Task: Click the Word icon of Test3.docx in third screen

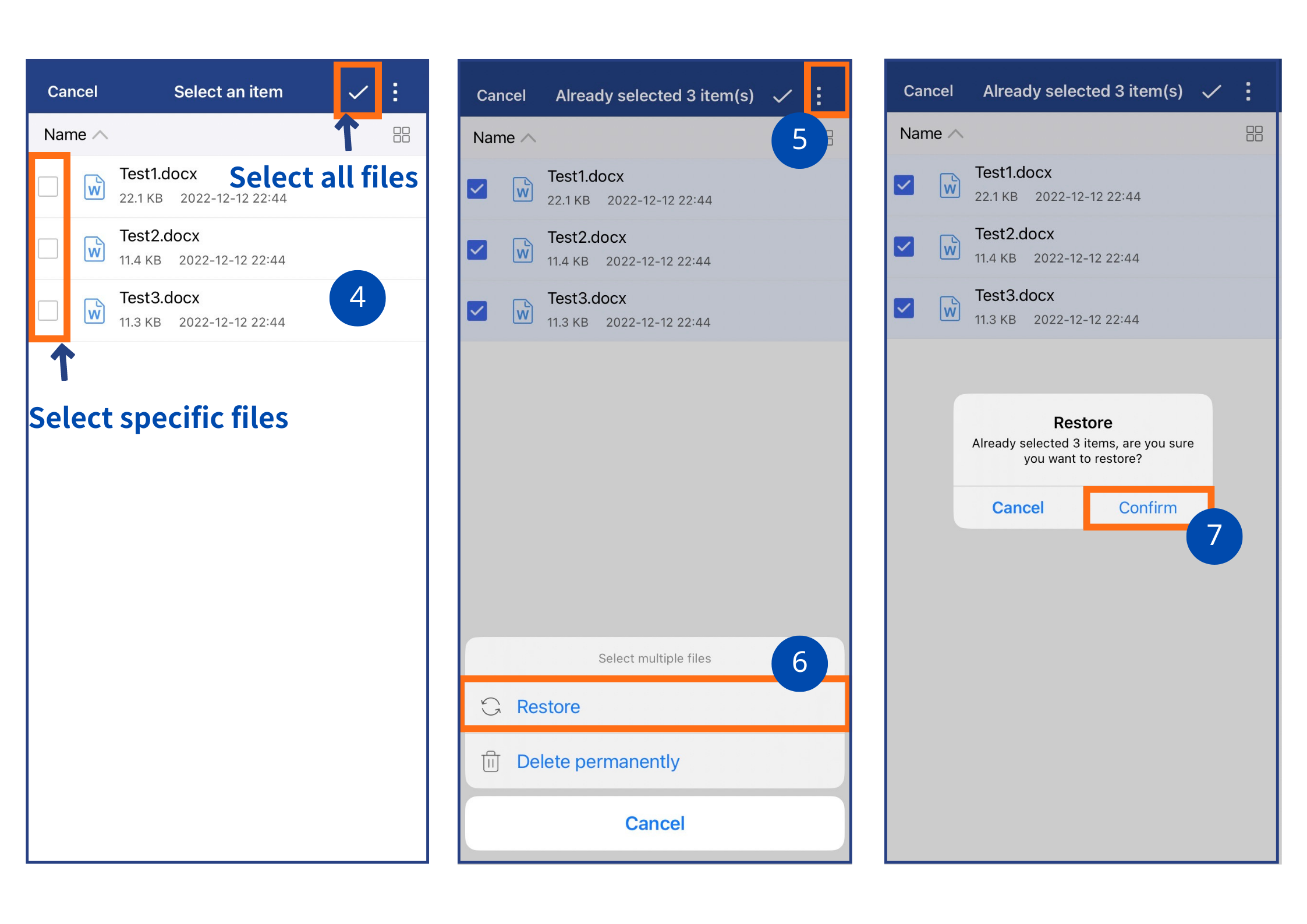Action: point(950,309)
